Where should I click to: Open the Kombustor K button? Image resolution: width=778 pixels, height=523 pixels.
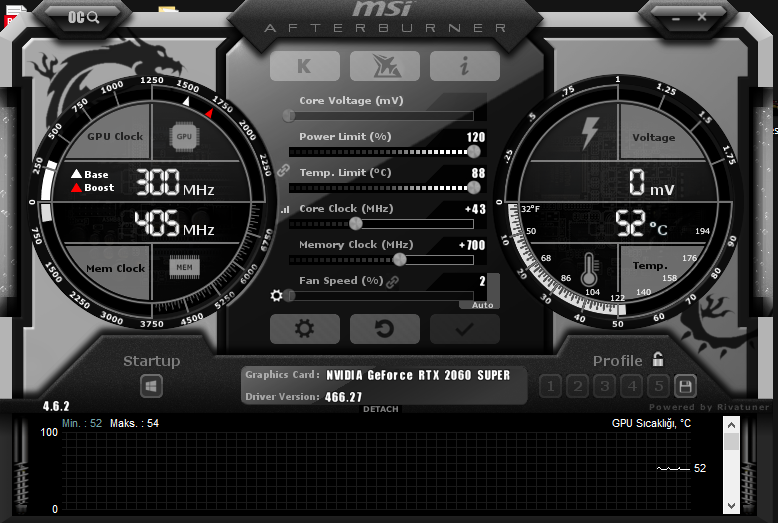[305, 65]
